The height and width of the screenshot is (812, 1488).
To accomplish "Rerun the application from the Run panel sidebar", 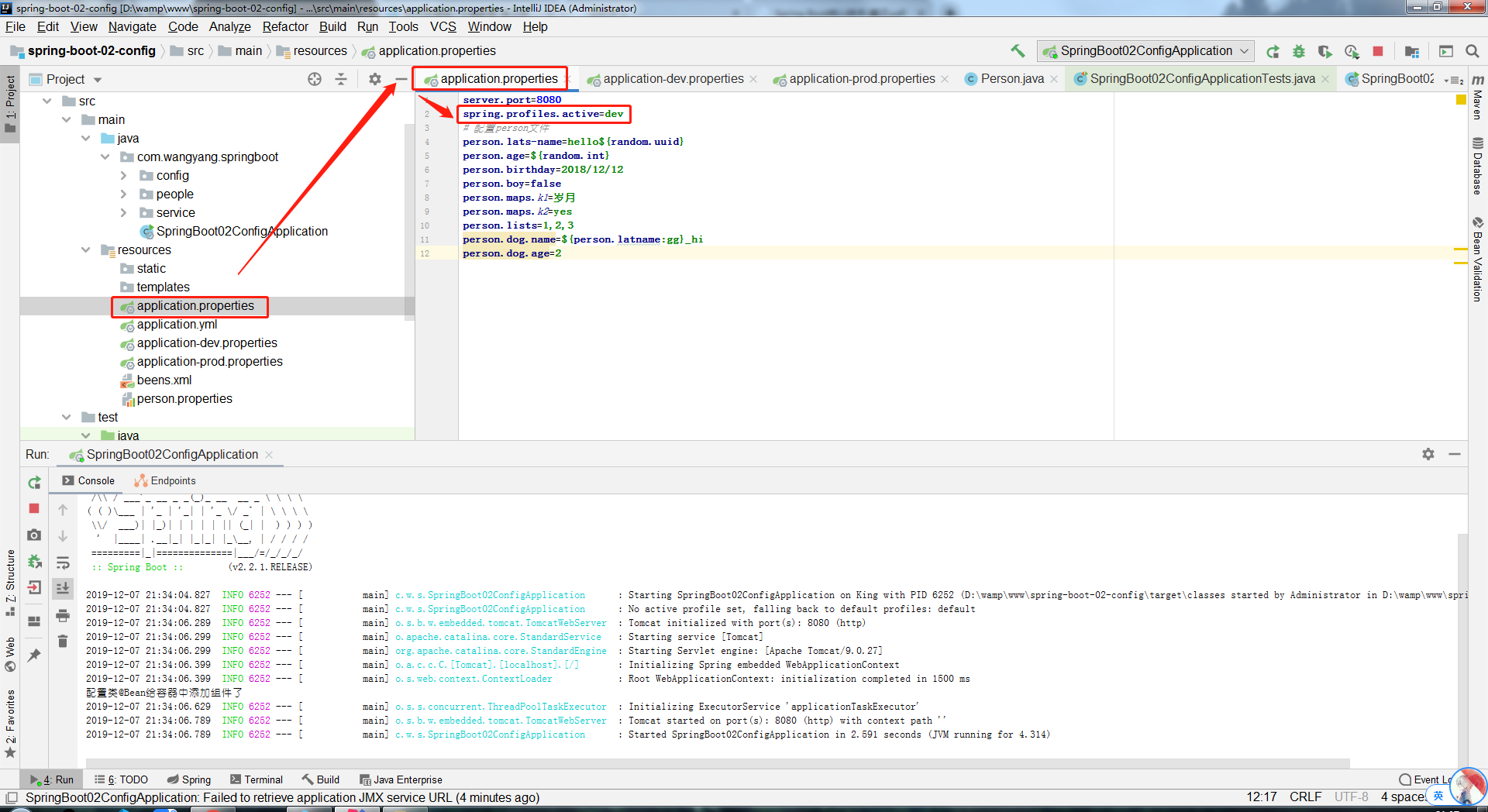I will pyautogui.click(x=34, y=483).
